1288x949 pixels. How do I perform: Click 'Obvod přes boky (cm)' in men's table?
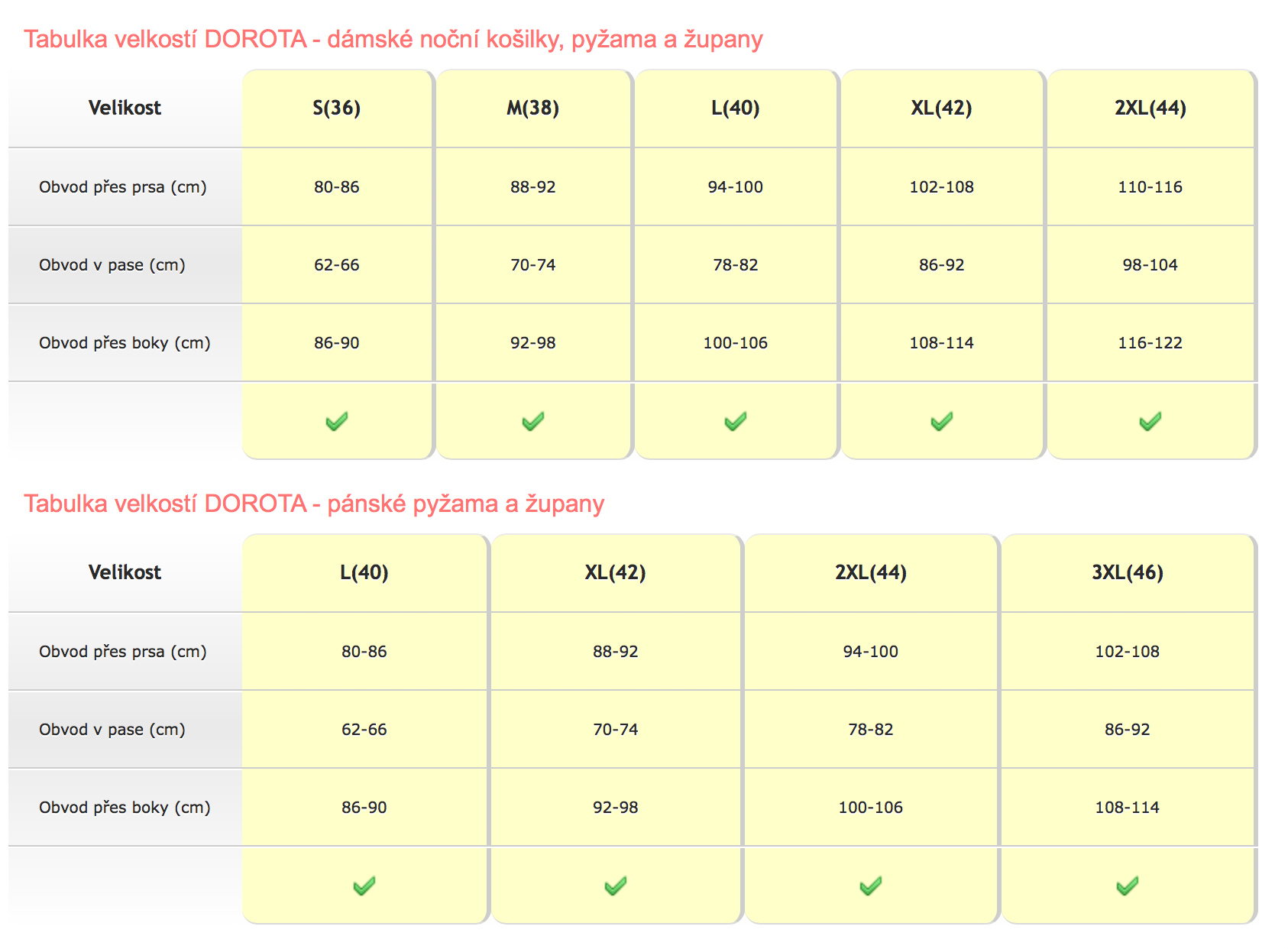click(x=125, y=808)
